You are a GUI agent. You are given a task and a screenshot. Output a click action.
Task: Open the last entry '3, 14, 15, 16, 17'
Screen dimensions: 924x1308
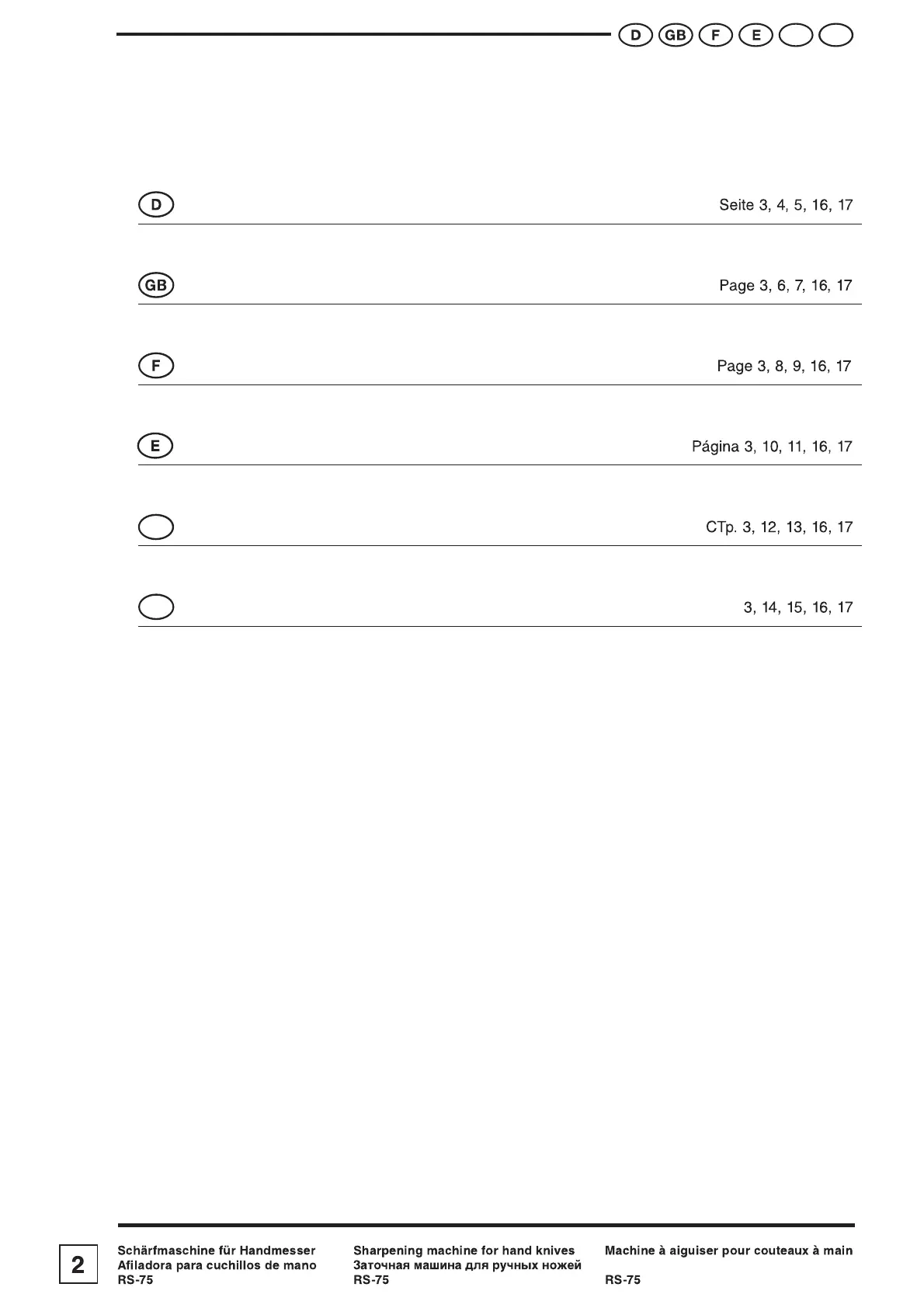point(797,607)
